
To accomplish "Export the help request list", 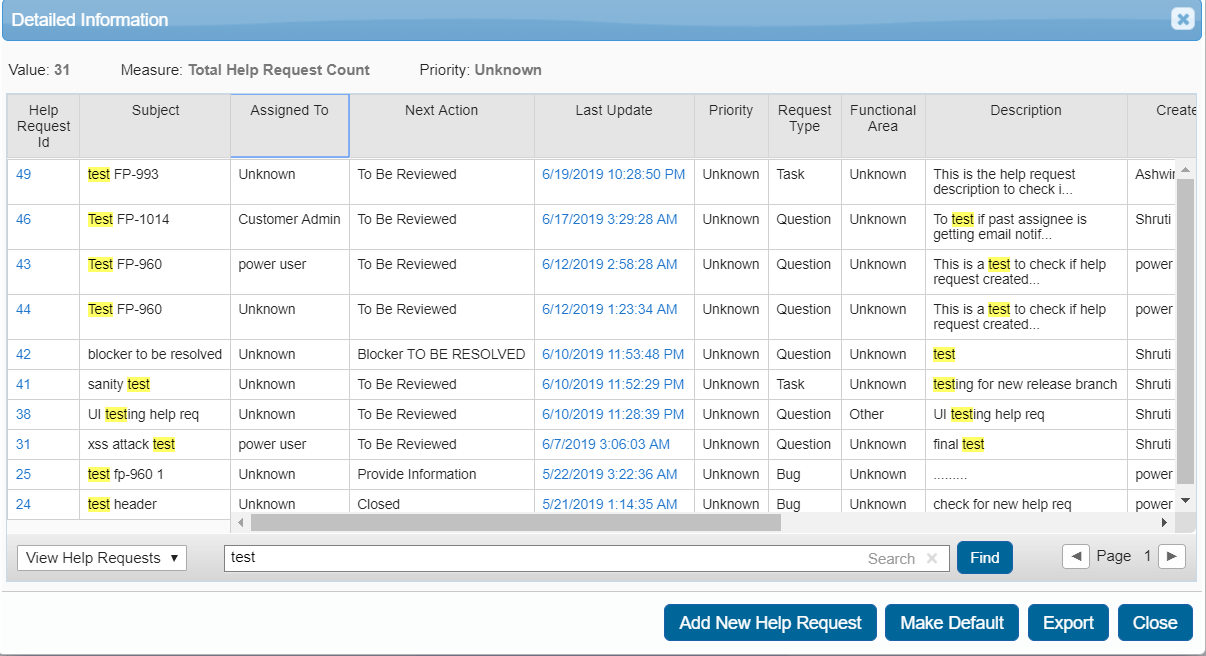I will (1068, 623).
